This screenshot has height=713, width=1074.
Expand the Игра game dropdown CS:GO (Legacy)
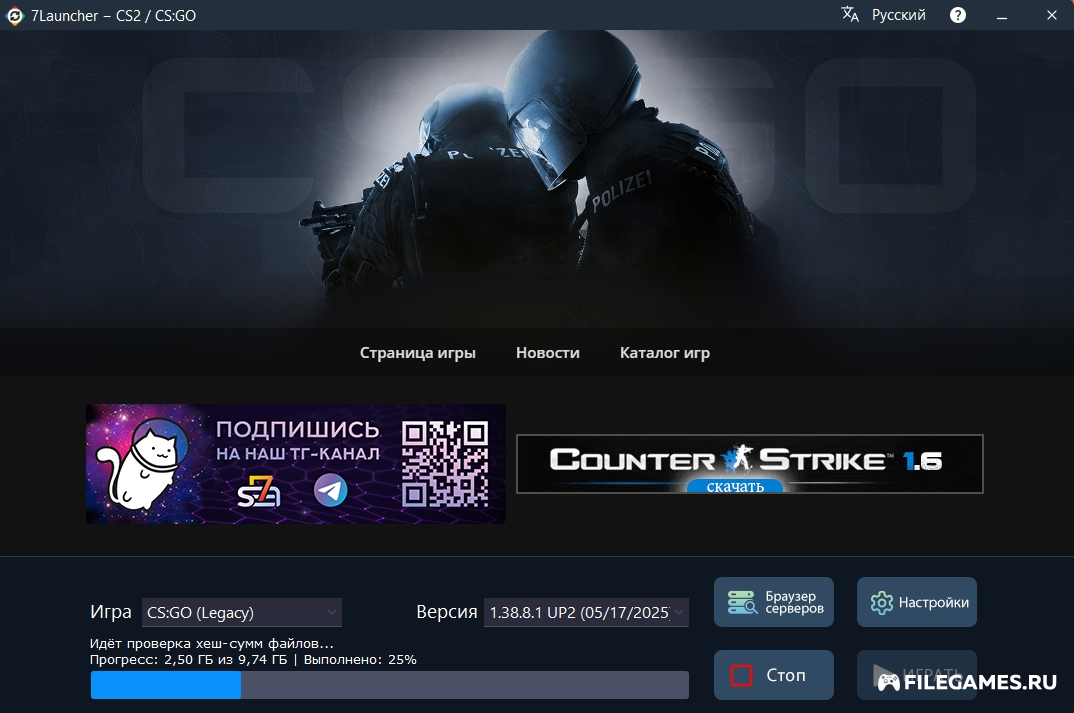242,612
